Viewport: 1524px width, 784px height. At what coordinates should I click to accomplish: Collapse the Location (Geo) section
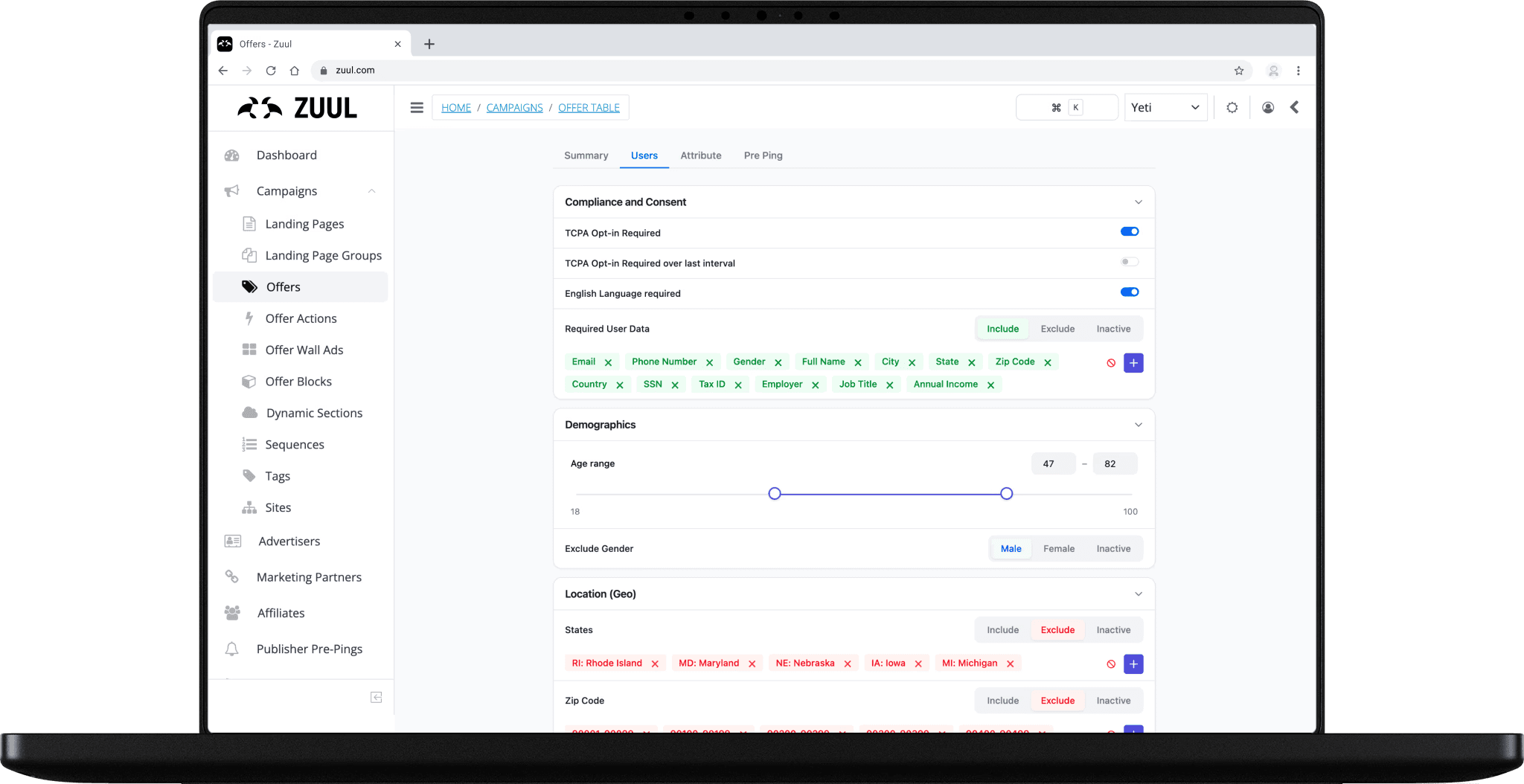coord(1139,594)
